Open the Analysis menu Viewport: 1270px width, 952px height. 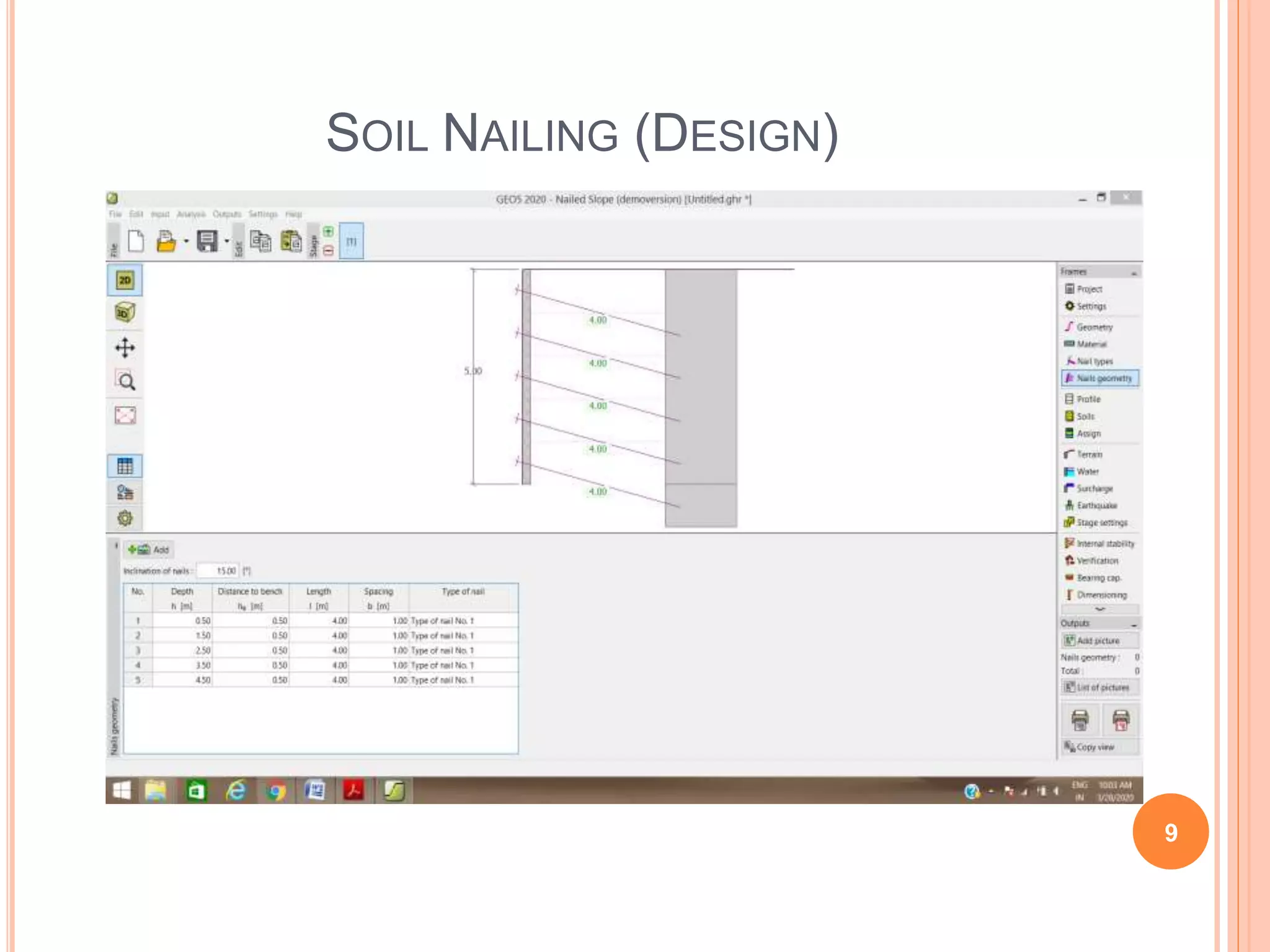click(x=190, y=214)
